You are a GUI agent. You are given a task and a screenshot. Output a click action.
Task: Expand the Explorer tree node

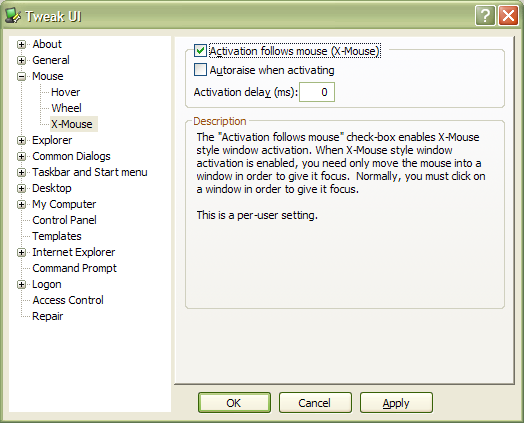21,140
